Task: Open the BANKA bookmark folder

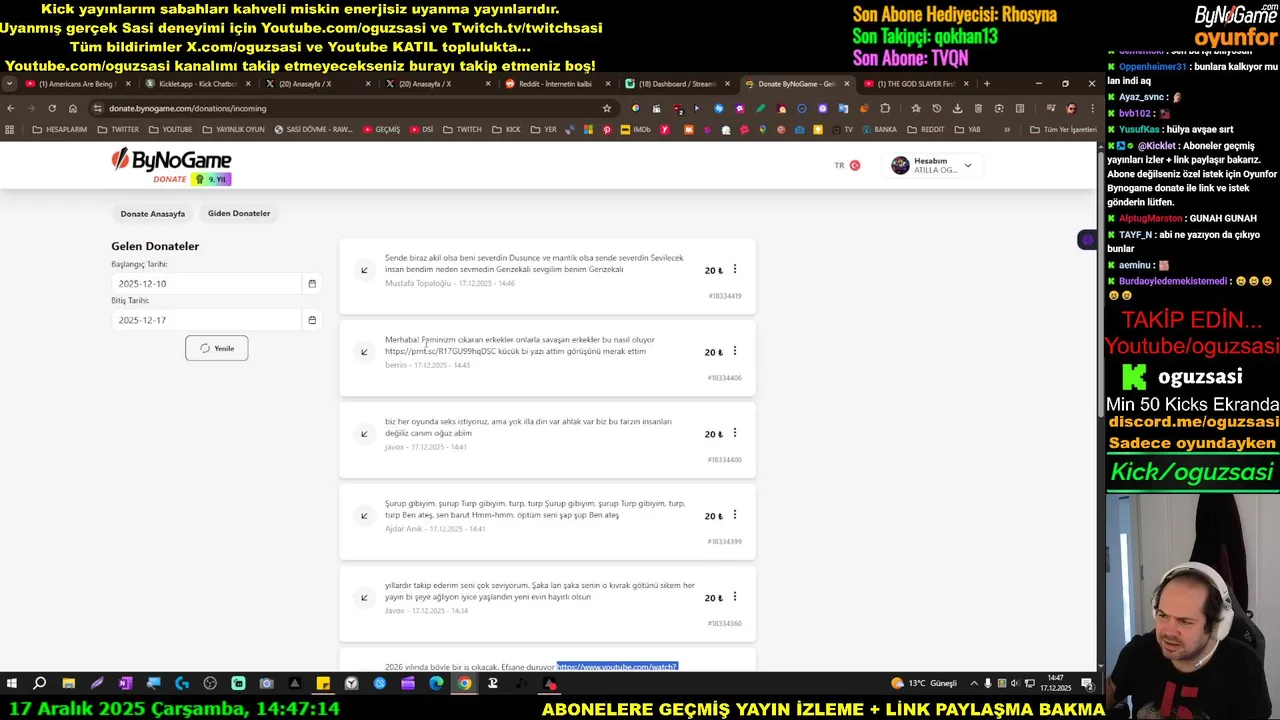Action: click(x=879, y=129)
